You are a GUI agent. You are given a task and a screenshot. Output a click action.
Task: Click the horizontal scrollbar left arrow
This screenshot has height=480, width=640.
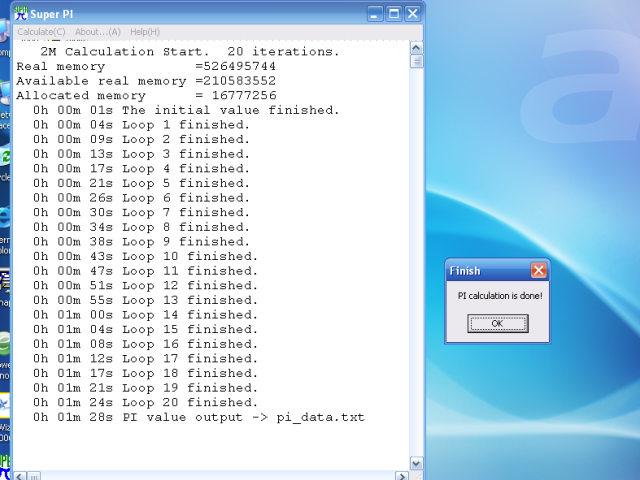(x=20, y=476)
